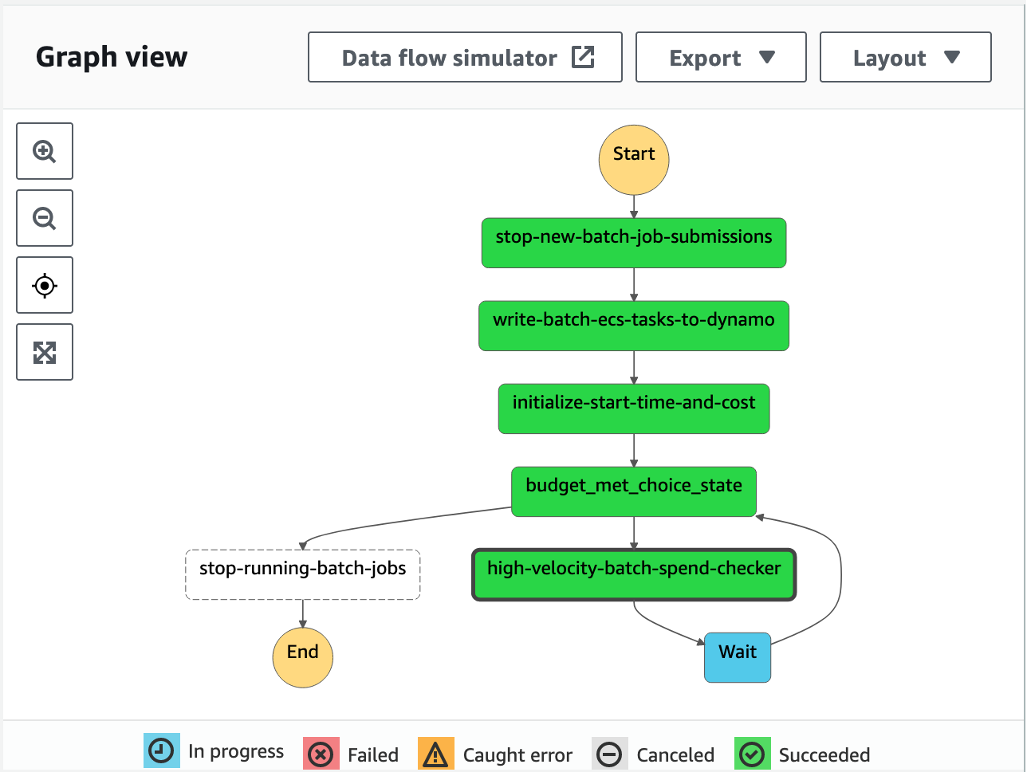Open the Data flow simulator
This screenshot has width=1026, height=772.
[x=450, y=57]
